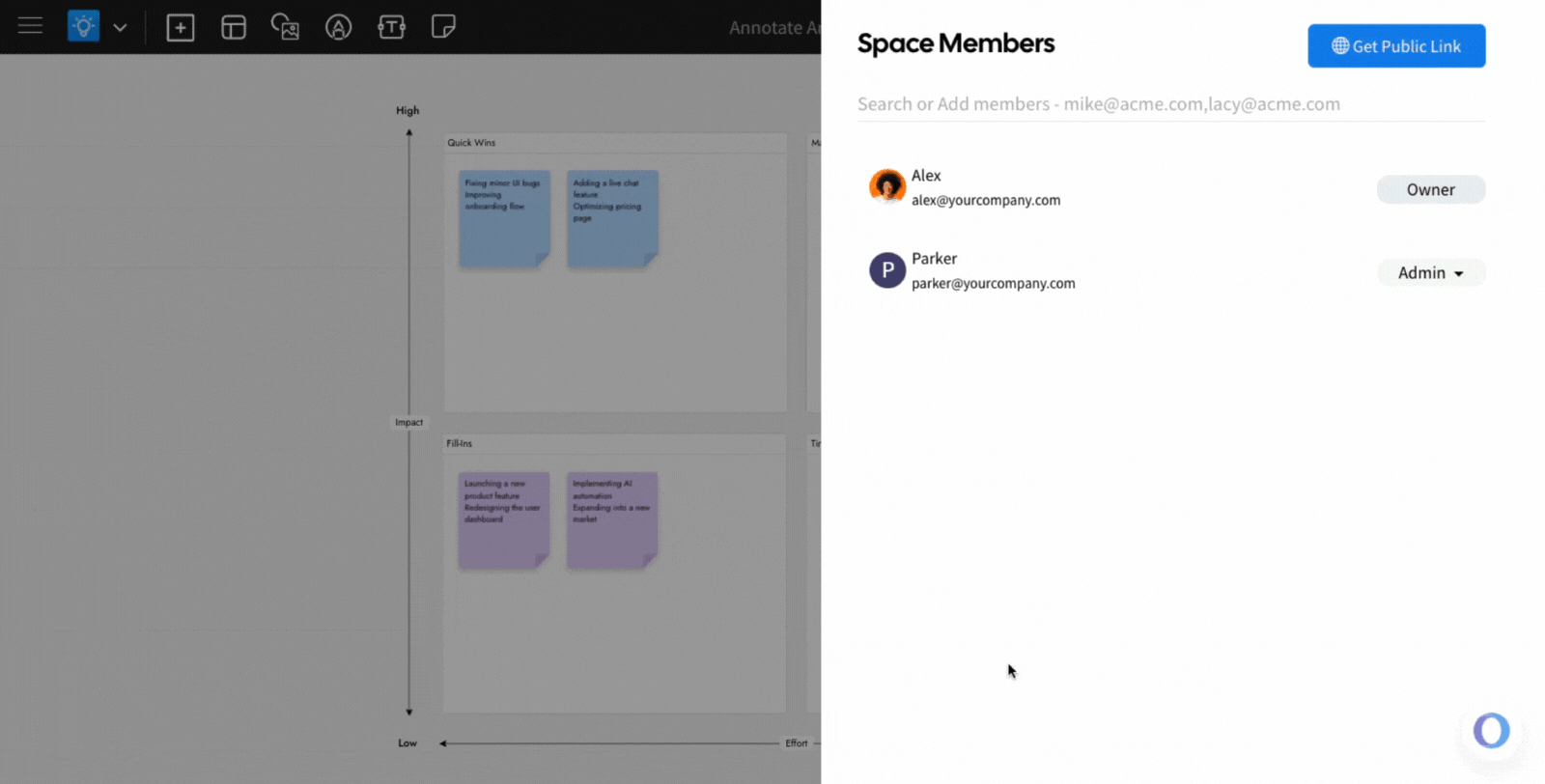Click the Fill-Ins frame title
This screenshot has width=1545, height=784.
(459, 444)
